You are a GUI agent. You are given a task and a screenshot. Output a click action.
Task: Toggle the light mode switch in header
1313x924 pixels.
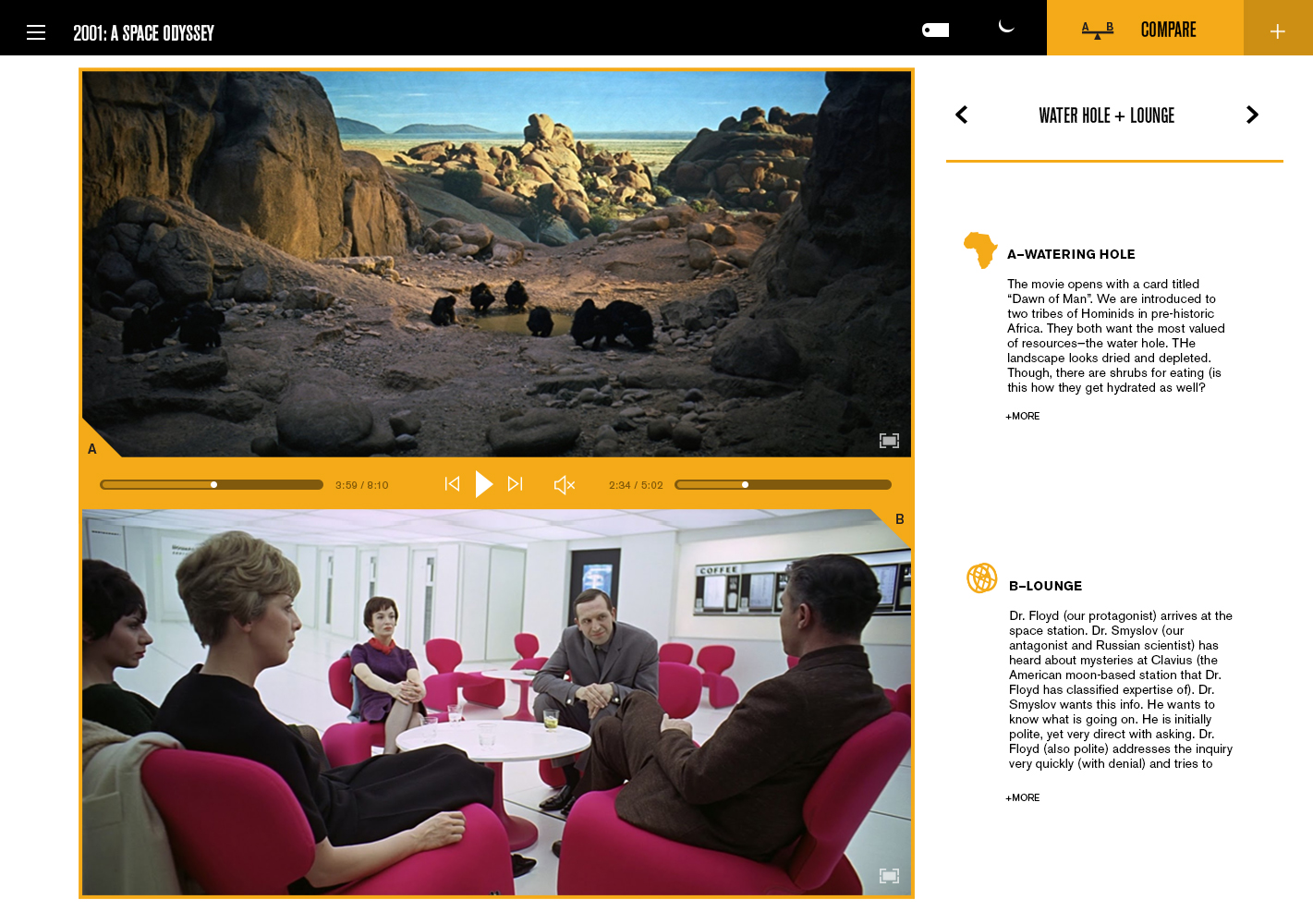point(935,30)
